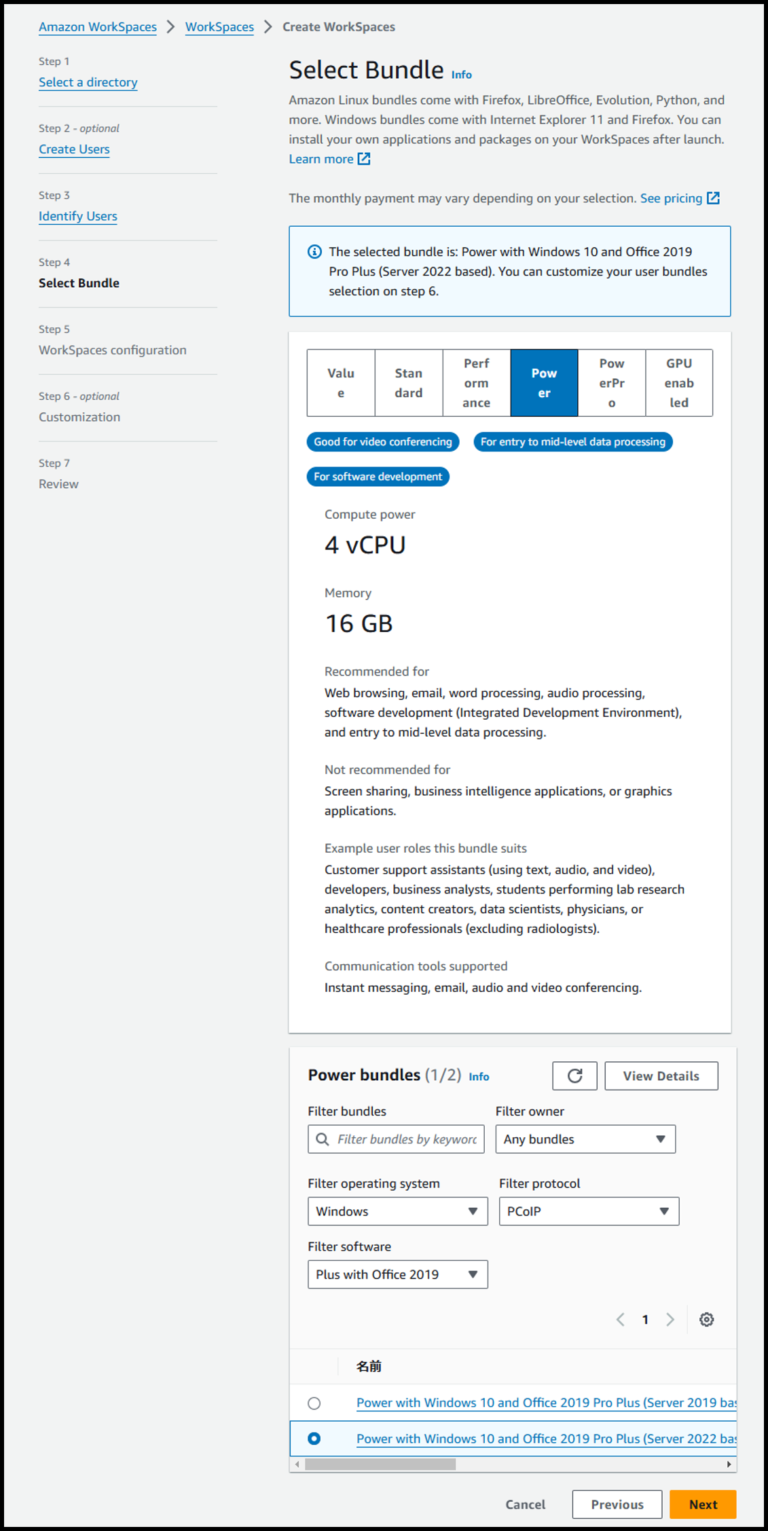
Task: Click Step 5 WorkSpaces configuration text
Action: [x=113, y=350]
